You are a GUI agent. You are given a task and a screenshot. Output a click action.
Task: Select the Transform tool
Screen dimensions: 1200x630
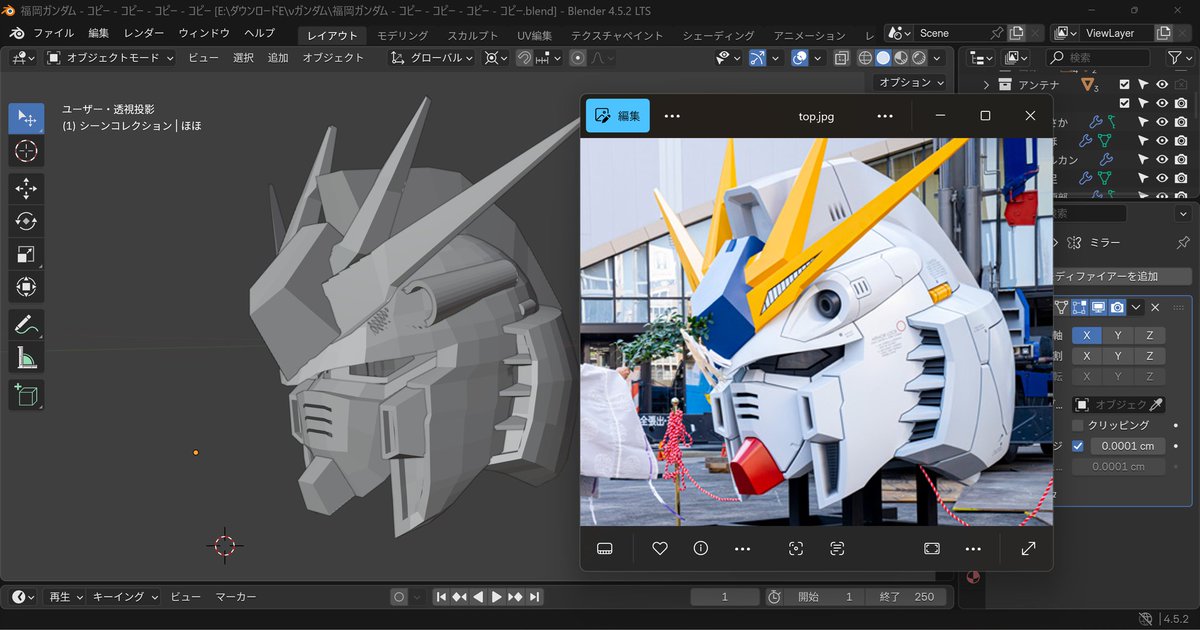tap(26, 287)
